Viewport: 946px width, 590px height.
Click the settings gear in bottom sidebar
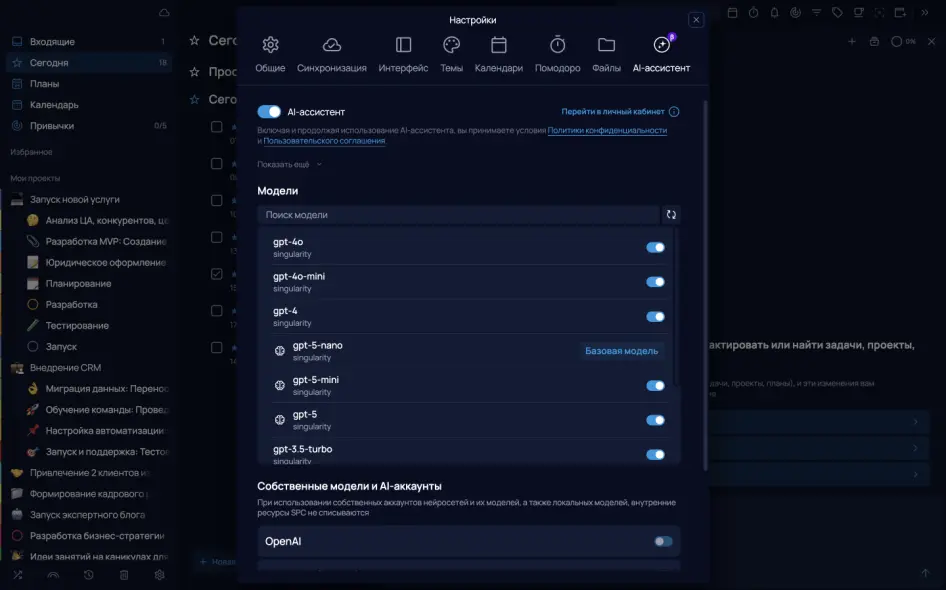click(159, 575)
